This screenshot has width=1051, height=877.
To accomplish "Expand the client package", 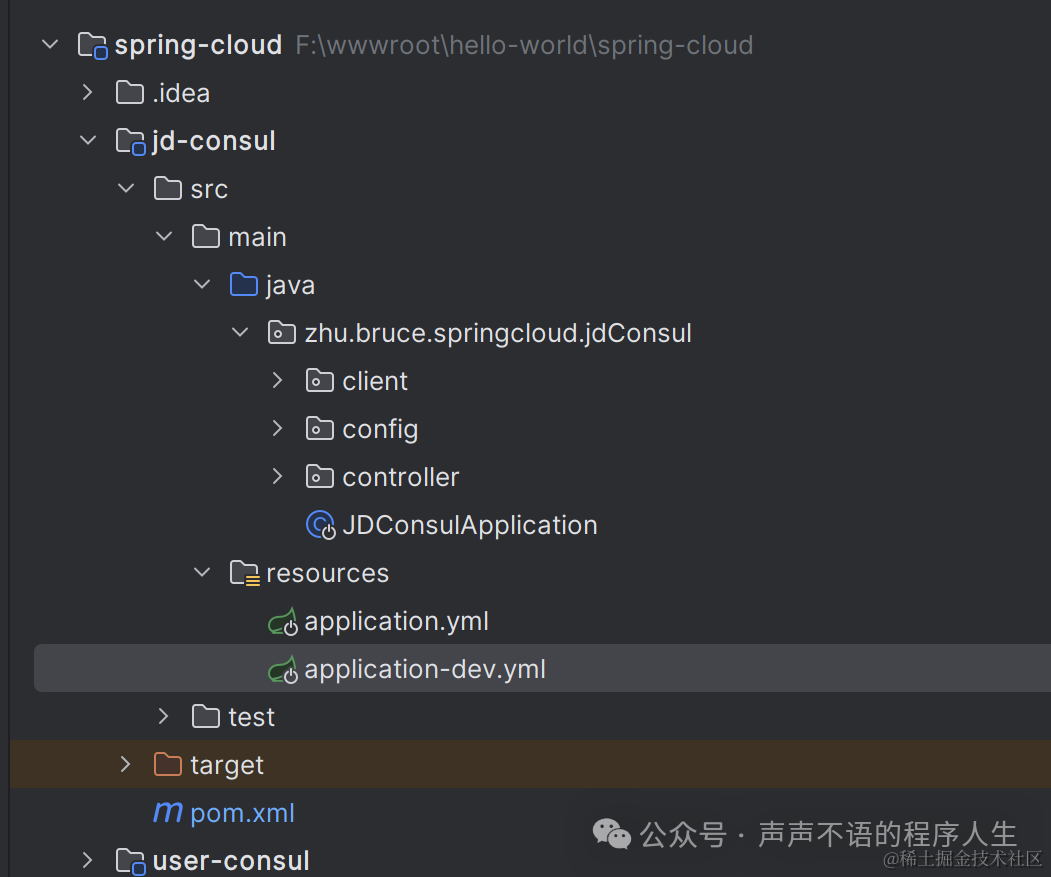I will point(277,380).
